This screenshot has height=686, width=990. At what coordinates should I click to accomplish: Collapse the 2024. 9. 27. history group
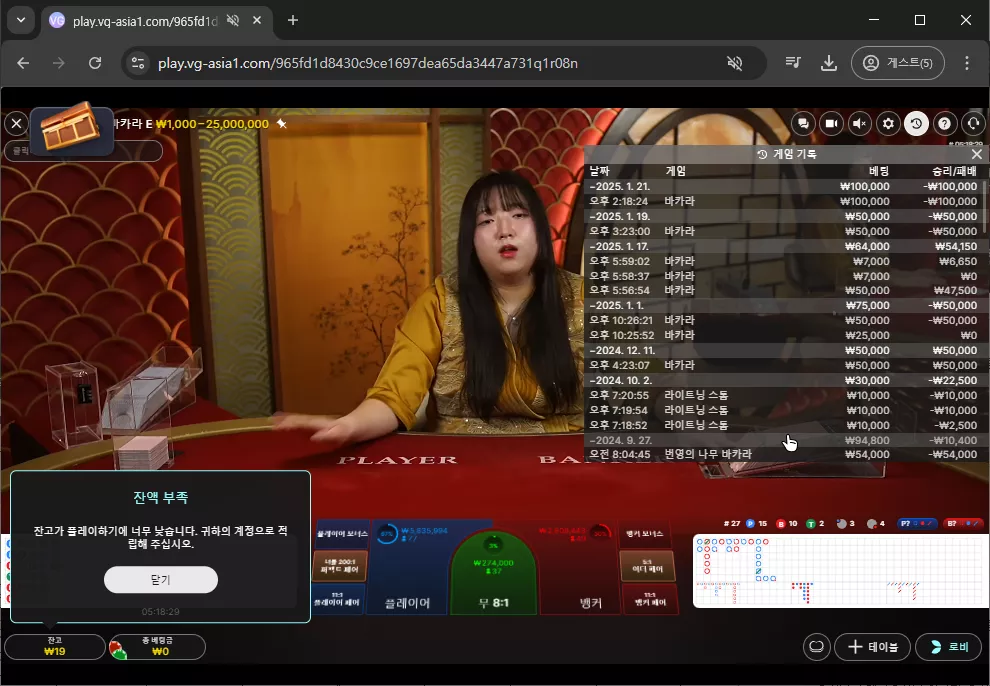tap(783, 440)
